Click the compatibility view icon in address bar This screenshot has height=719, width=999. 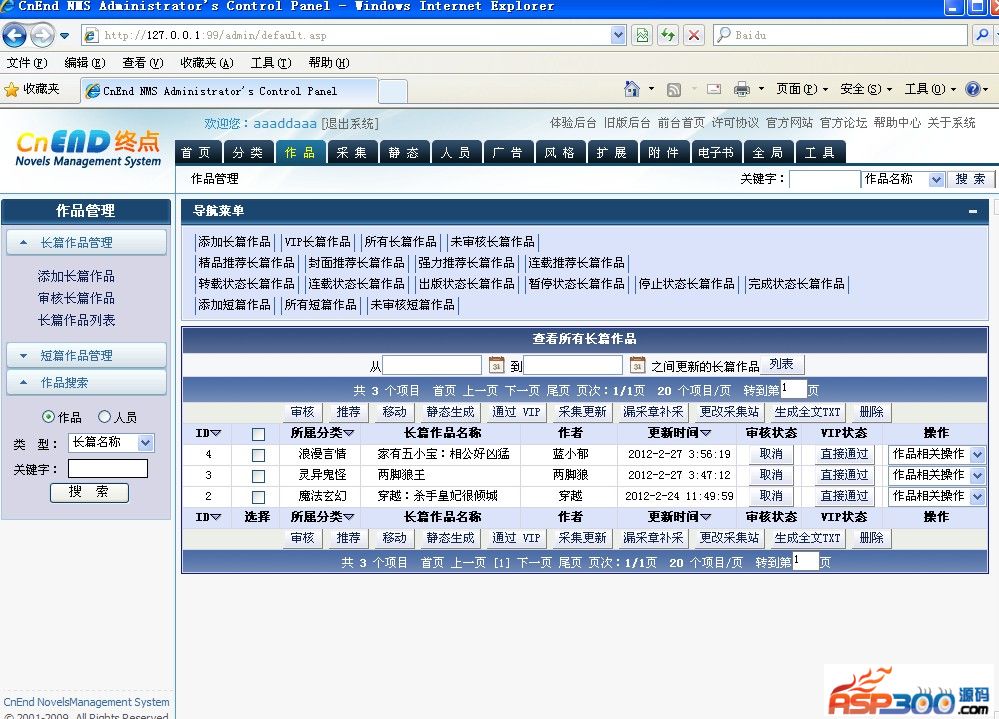pyautogui.click(x=642, y=35)
